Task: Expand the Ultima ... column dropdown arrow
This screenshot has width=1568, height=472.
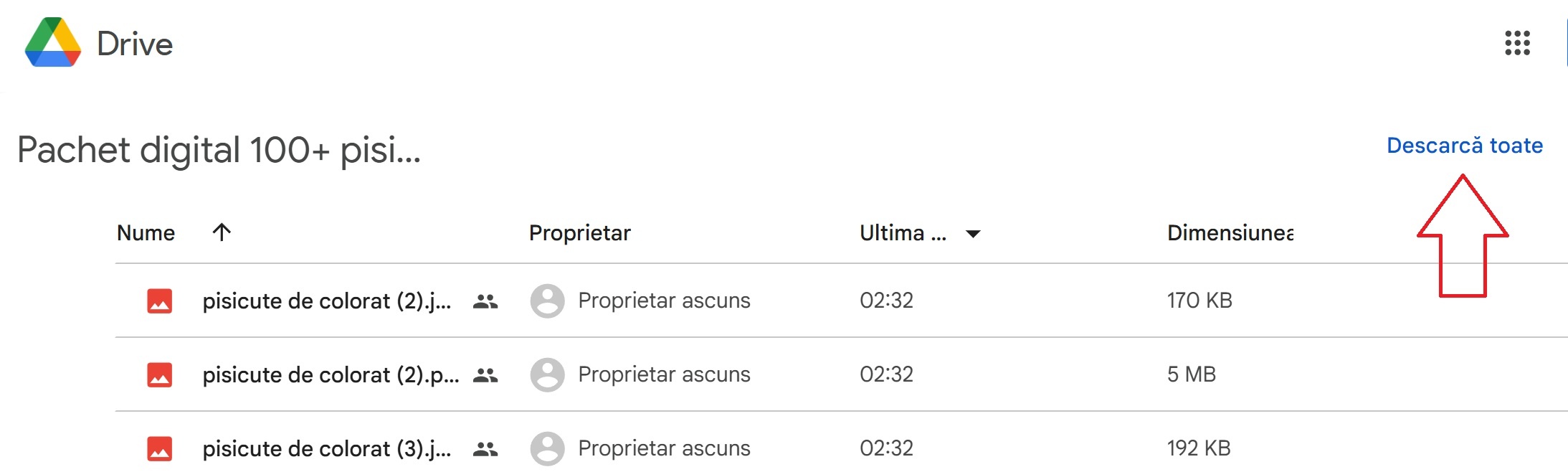Action: (973, 234)
